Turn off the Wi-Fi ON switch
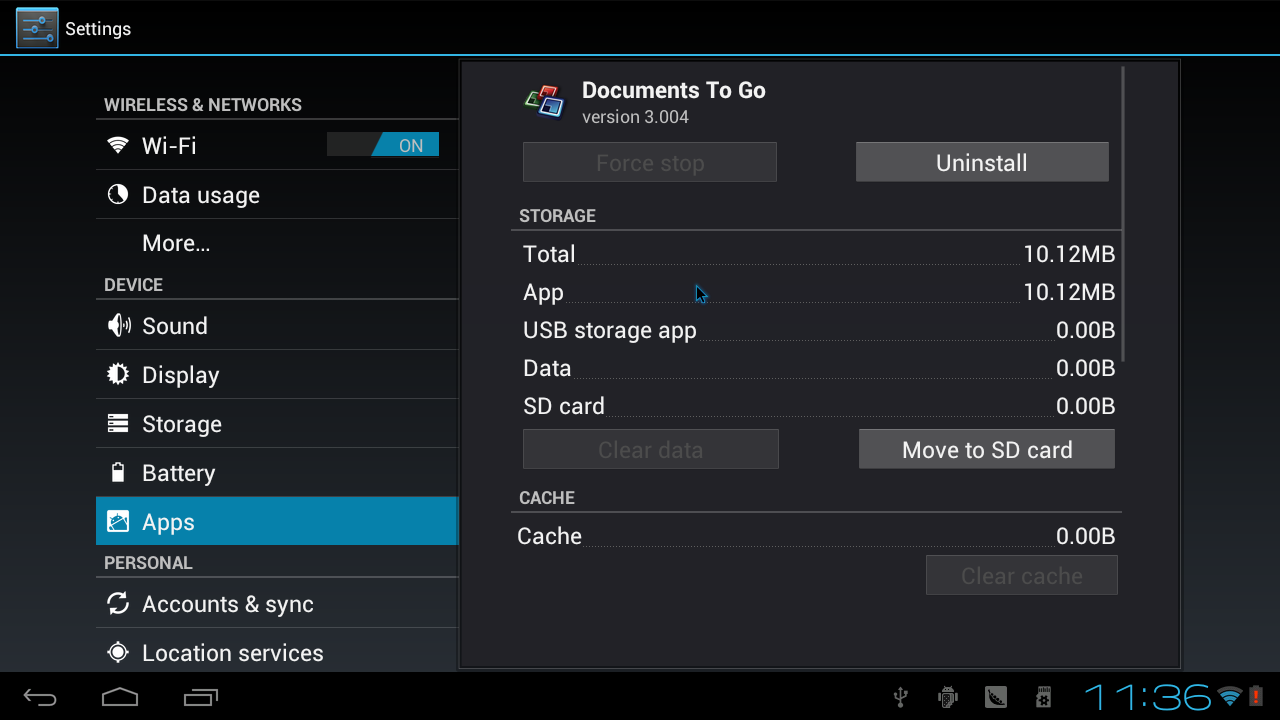Image resolution: width=1280 pixels, height=720 pixels. pyautogui.click(x=383, y=145)
